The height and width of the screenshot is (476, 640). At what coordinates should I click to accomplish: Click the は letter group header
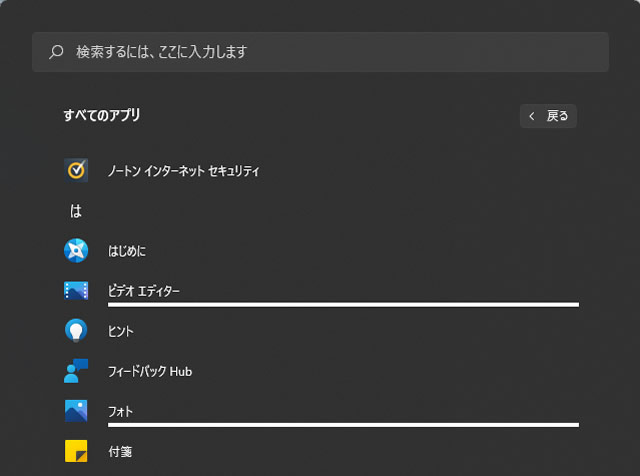pos(76,212)
